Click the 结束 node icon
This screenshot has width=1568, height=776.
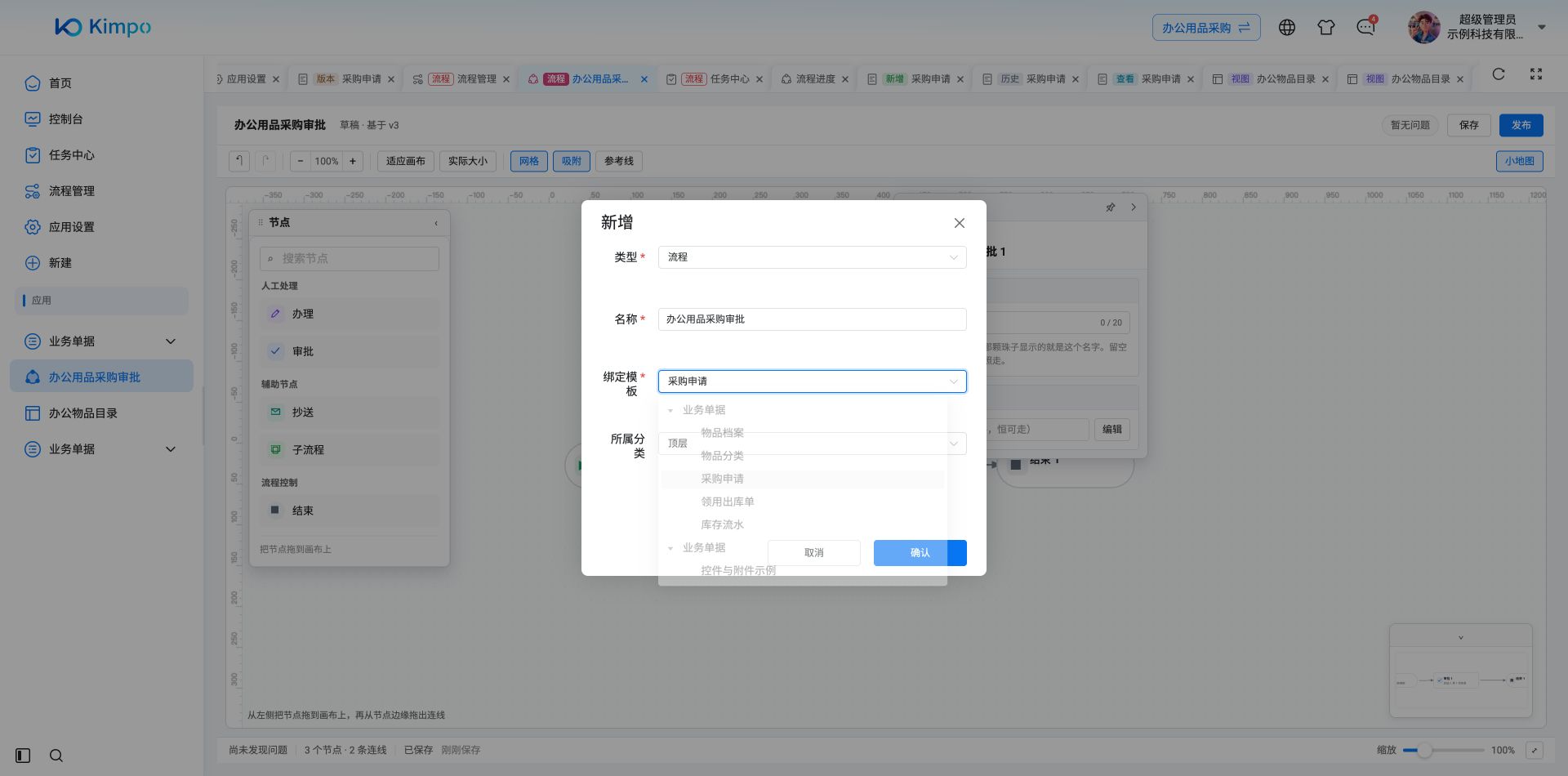pyautogui.click(x=275, y=511)
